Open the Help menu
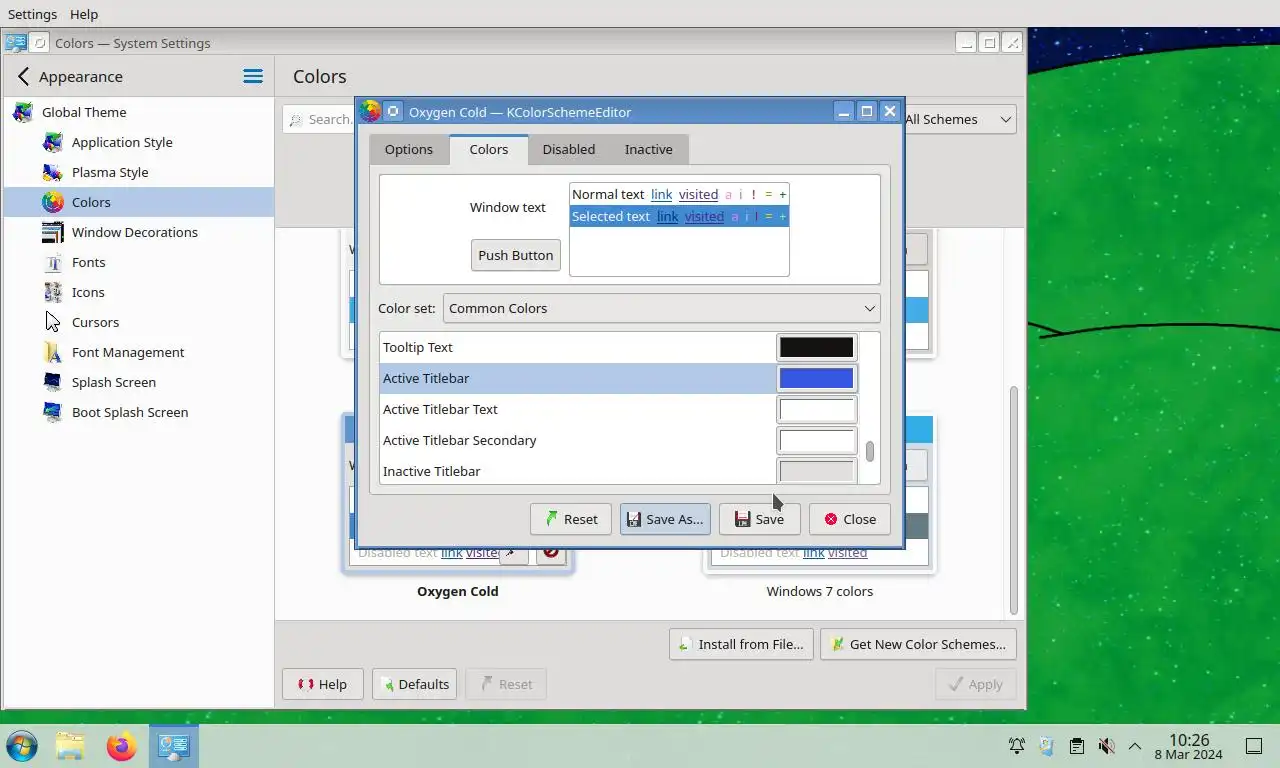The width and height of the screenshot is (1280, 768). click(84, 14)
